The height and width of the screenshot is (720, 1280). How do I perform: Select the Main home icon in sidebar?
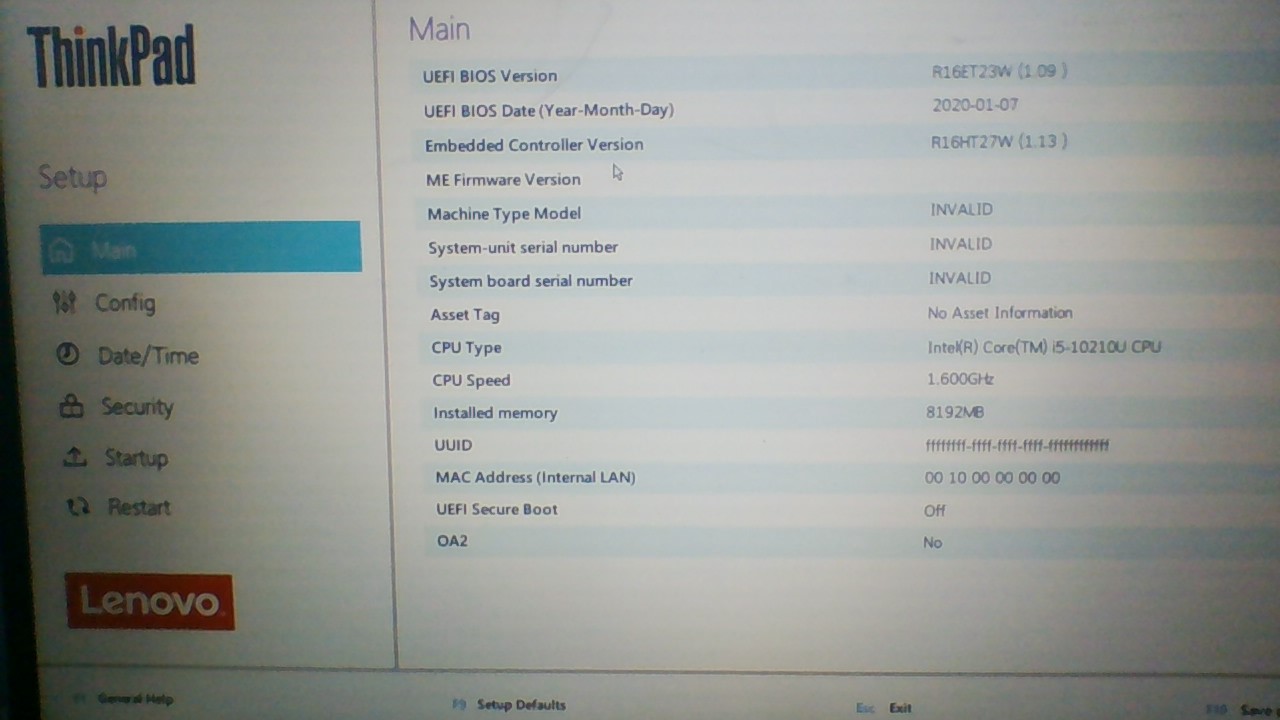(62, 250)
